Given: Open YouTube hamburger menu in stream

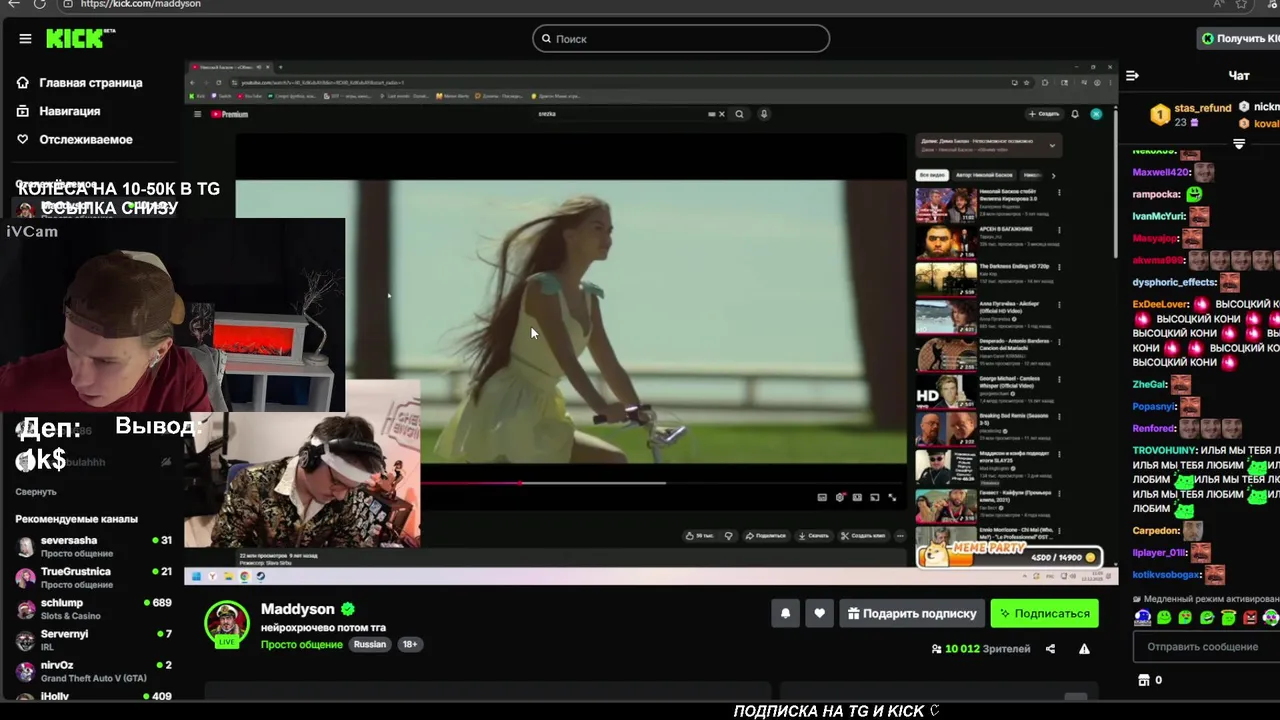Looking at the screenshot, I should [197, 114].
